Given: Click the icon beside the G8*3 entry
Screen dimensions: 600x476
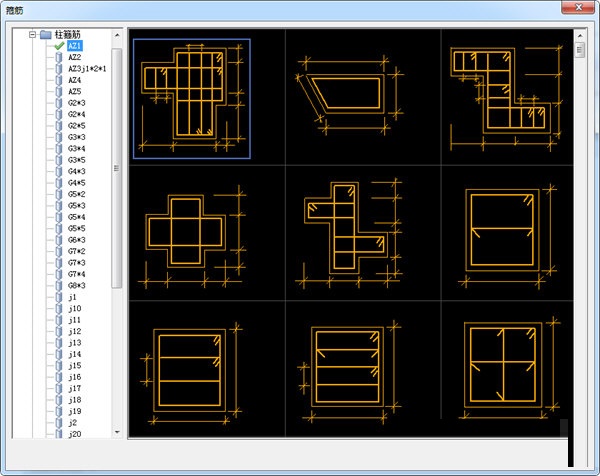Looking at the screenshot, I should click(x=59, y=286).
